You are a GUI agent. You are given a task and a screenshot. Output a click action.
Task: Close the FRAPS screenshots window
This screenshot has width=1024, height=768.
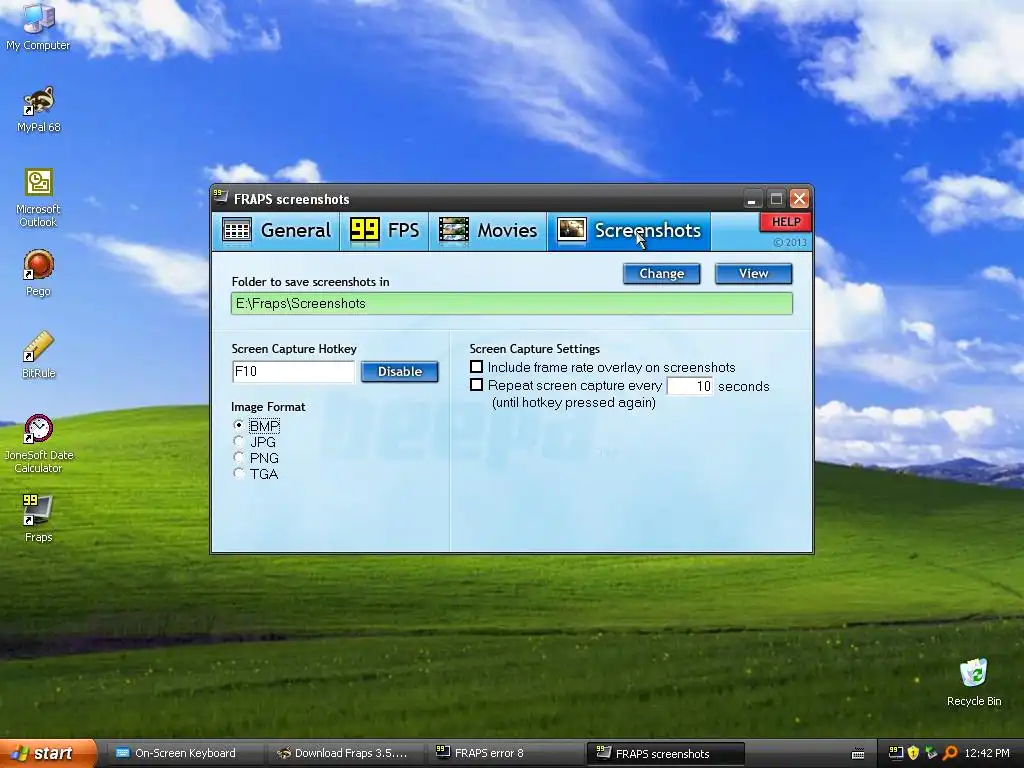[799, 199]
